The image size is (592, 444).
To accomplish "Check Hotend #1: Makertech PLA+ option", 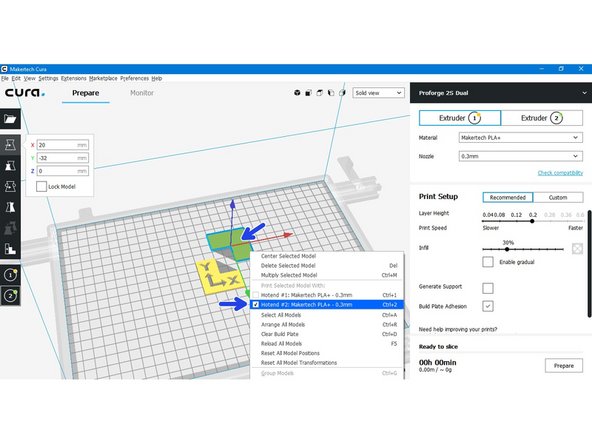I will [x=327, y=295].
